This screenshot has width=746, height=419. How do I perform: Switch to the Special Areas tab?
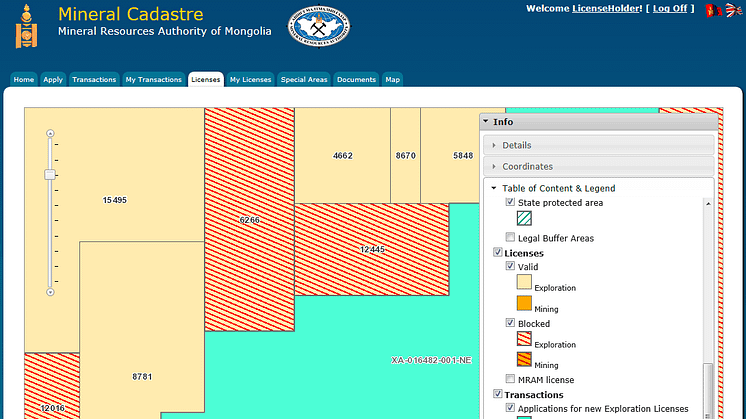click(304, 80)
